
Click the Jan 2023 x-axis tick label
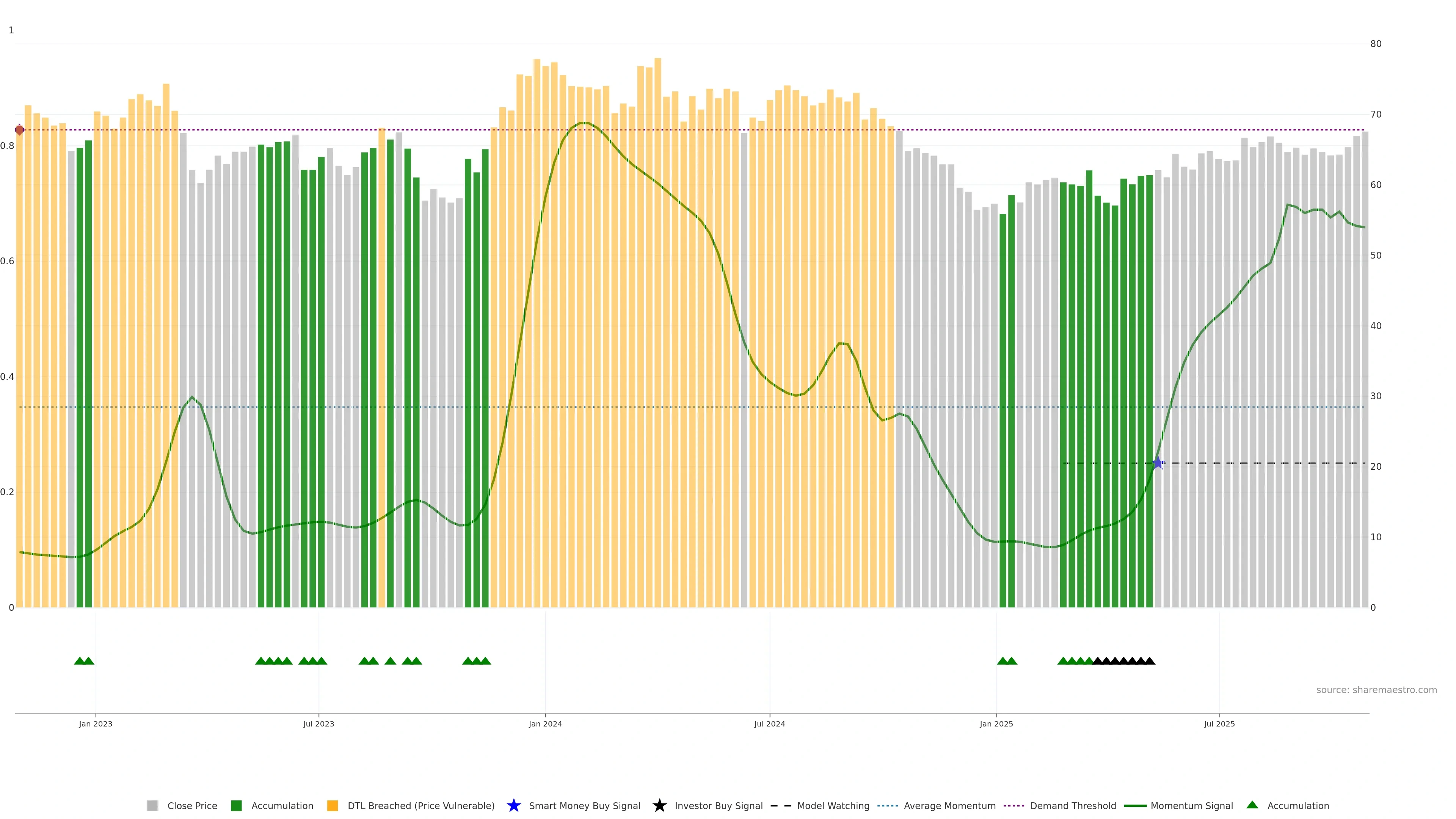tap(96, 723)
